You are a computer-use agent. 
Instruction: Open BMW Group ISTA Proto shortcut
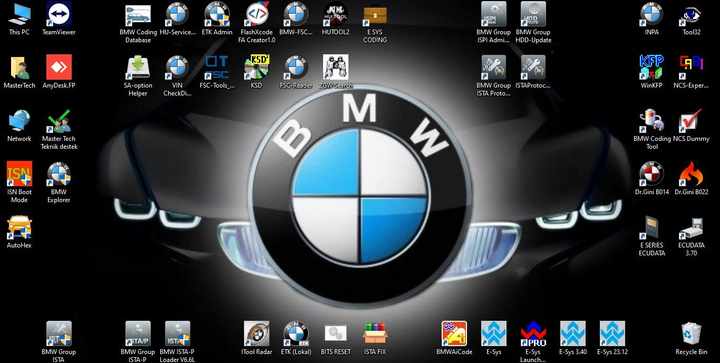click(x=494, y=76)
